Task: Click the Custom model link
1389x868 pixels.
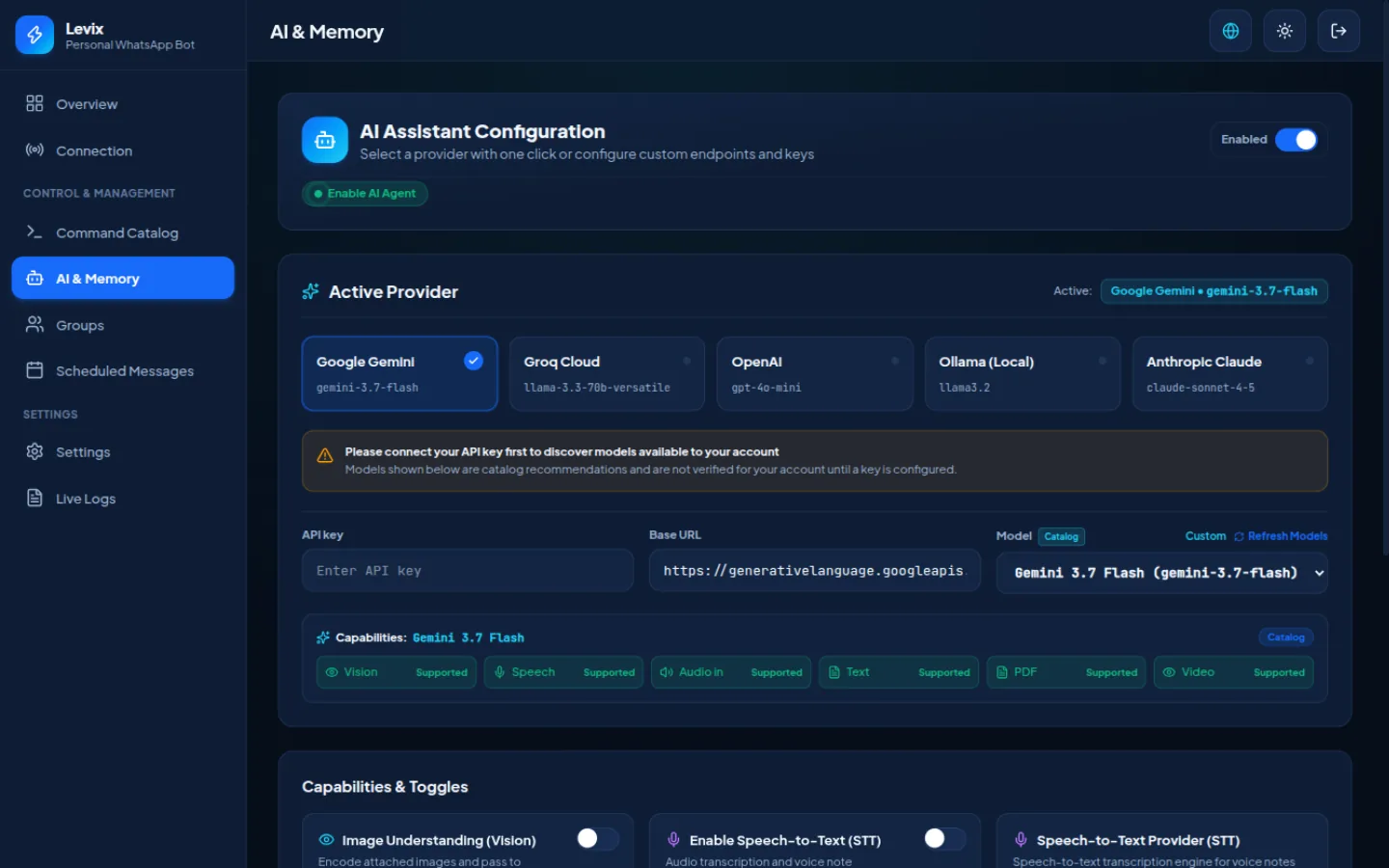Action: click(x=1206, y=536)
